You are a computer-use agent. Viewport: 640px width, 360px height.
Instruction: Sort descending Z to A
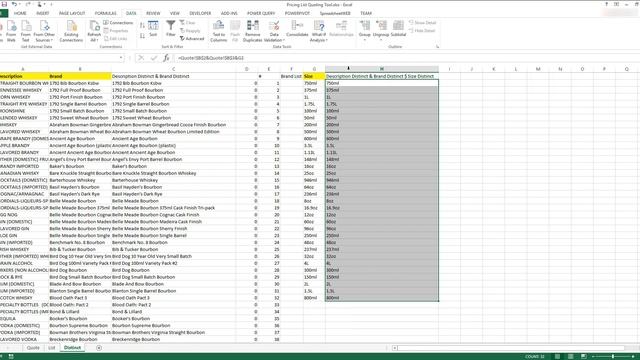(x=142, y=36)
